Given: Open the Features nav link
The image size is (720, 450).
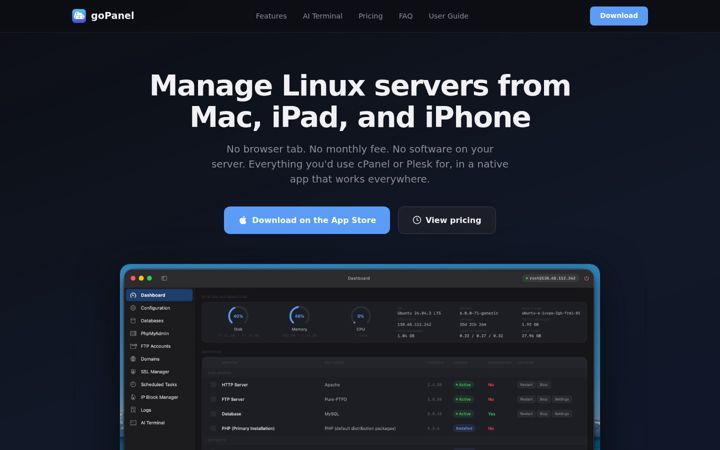Looking at the screenshot, I should click(x=271, y=16).
